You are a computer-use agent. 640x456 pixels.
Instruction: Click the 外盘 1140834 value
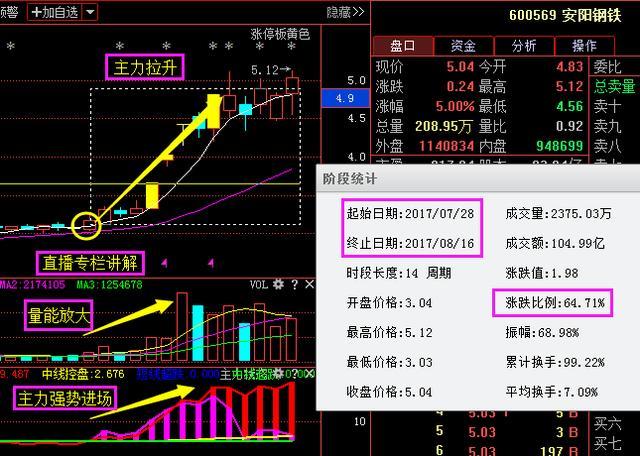point(447,146)
